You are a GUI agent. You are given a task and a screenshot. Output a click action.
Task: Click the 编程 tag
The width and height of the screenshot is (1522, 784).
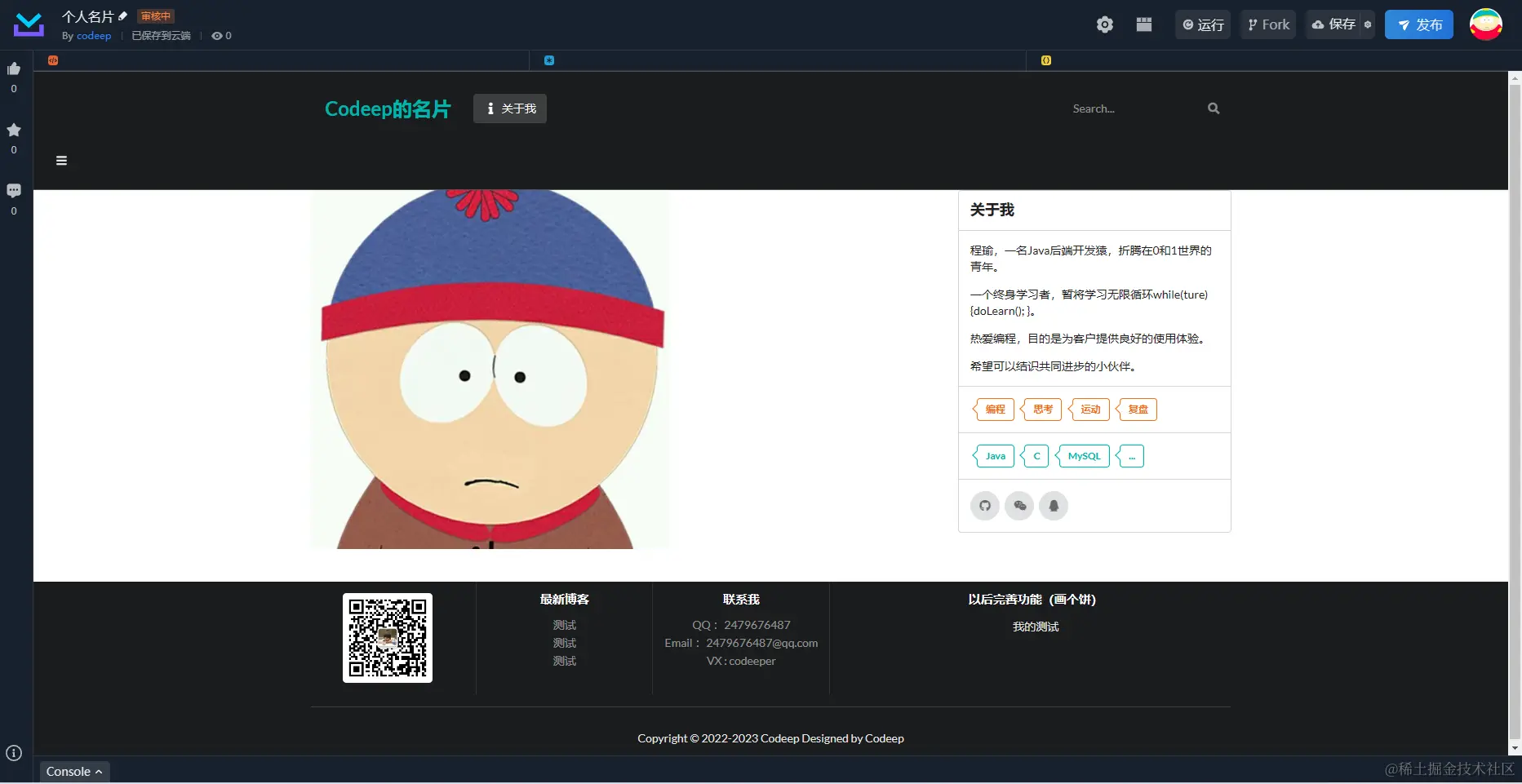[993, 410]
